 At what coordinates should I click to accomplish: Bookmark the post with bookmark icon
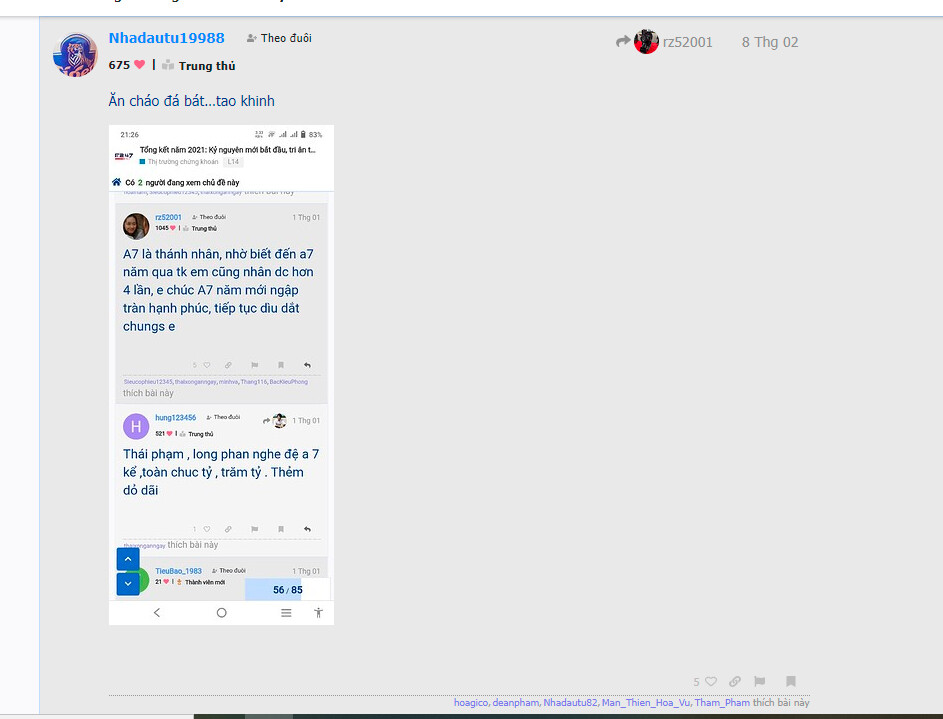791,681
